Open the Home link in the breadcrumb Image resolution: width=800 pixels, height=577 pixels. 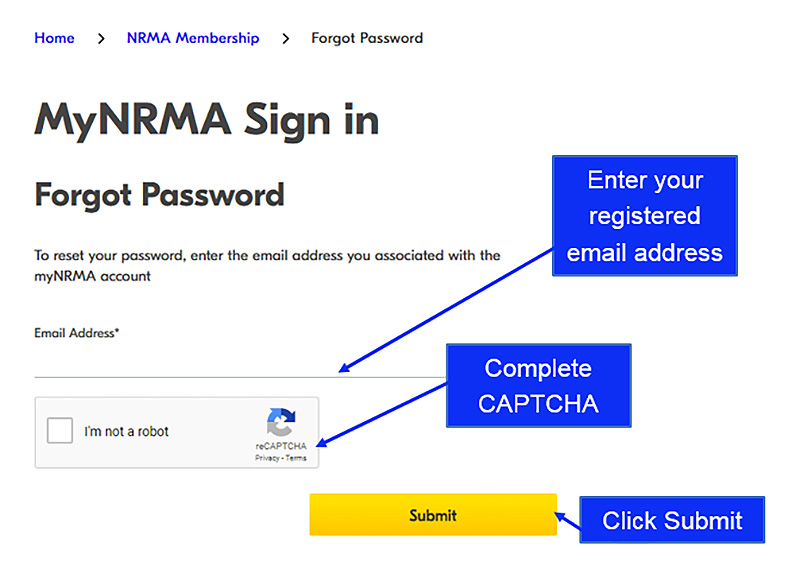tap(54, 38)
